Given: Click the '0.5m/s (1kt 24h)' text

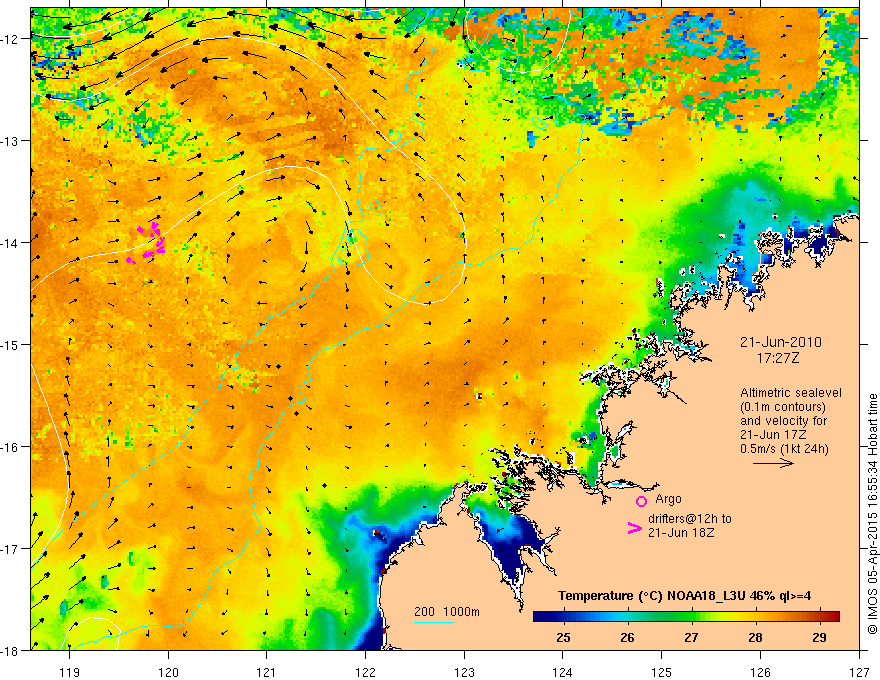Looking at the screenshot, I should click(785, 449).
